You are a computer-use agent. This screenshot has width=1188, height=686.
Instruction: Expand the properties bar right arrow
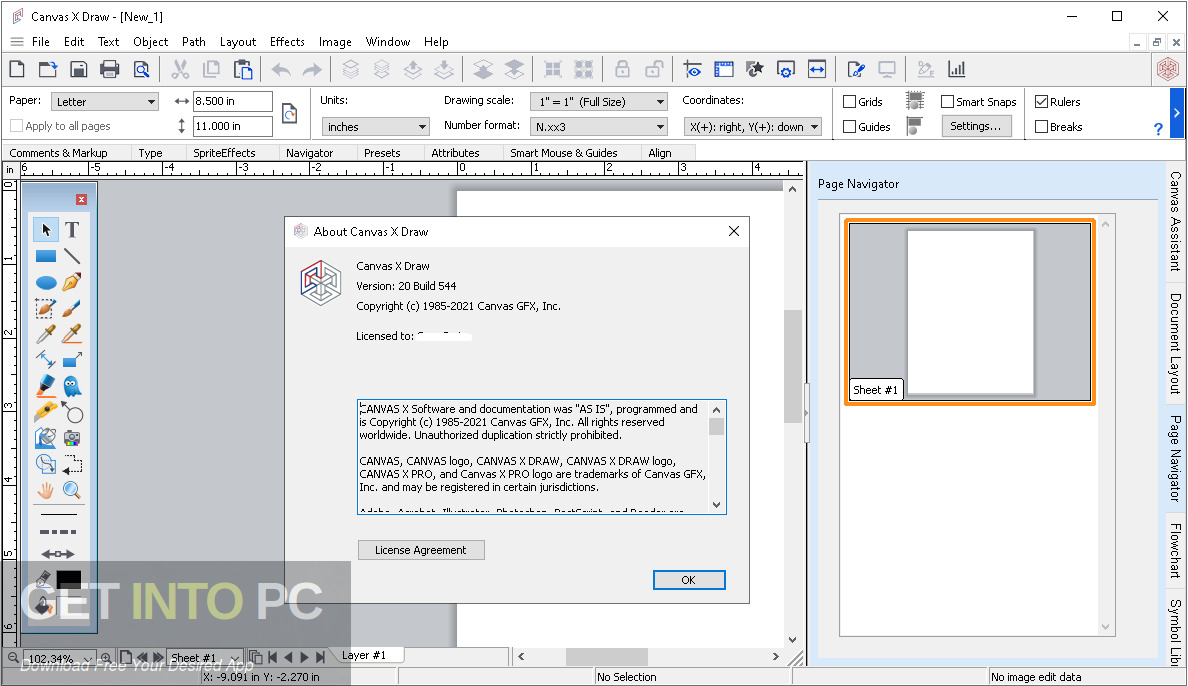point(1177,113)
